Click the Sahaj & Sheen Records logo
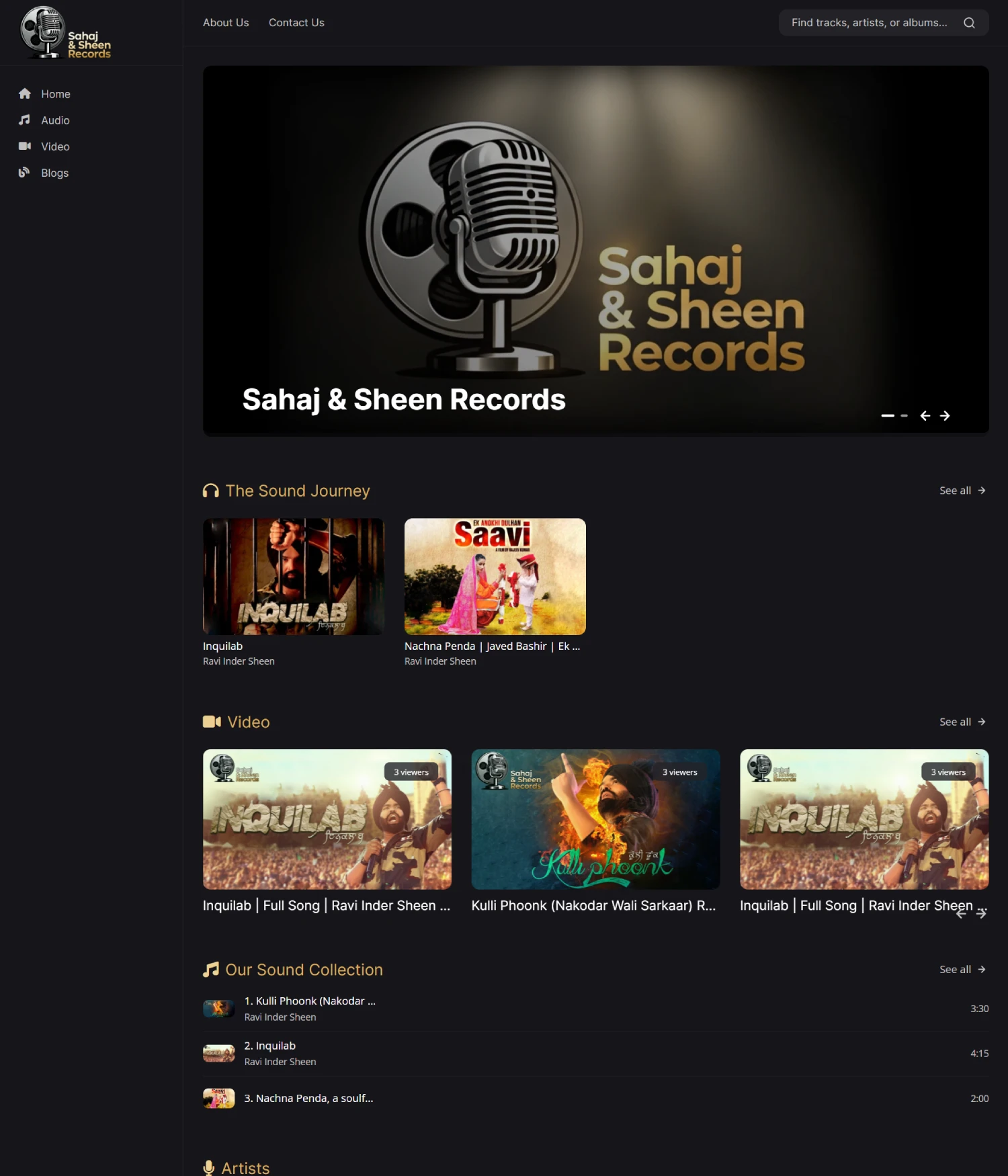Image resolution: width=1008 pixels, height=1176 pixels. (65, 32)
